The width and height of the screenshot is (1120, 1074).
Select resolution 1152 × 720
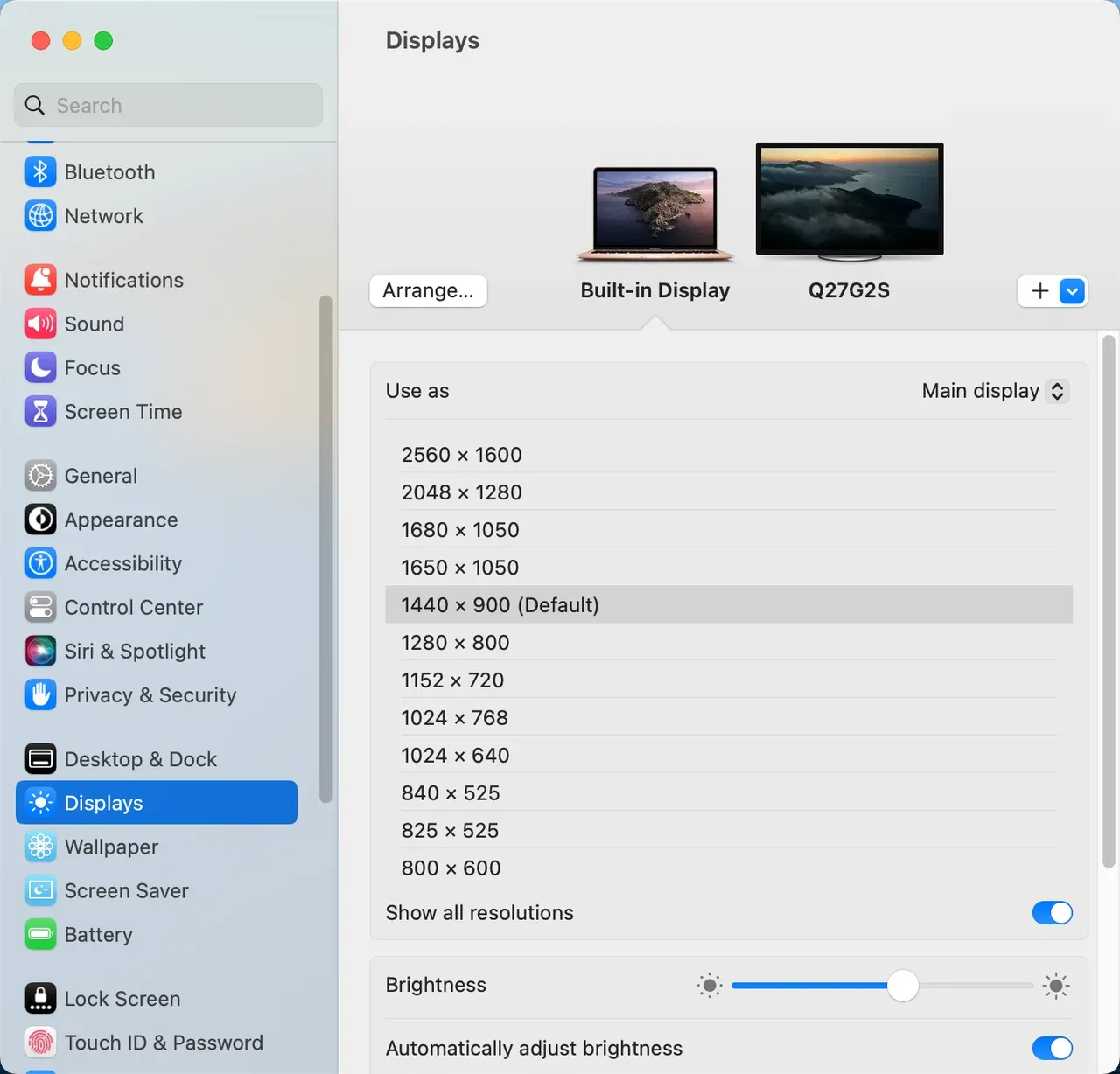[x=729, y=680]
